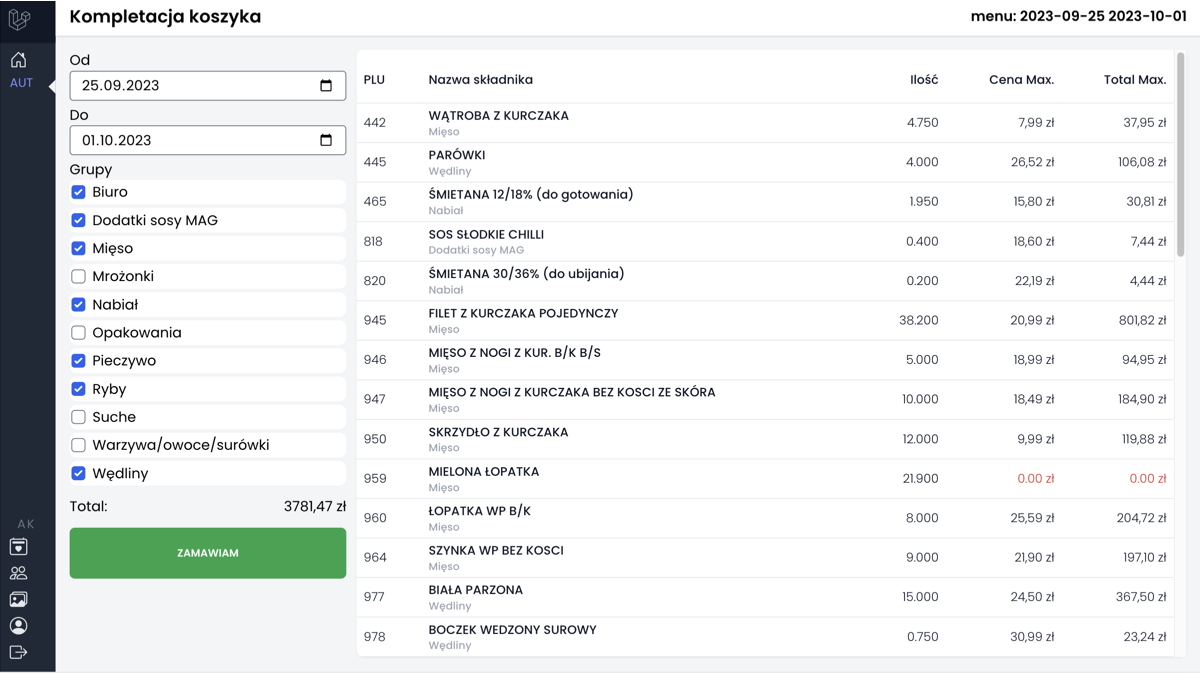Enable the Mrożonki group checkbox
Image resolution: width=1200 pixels, height=673 pixels.
tap(78, 276)
